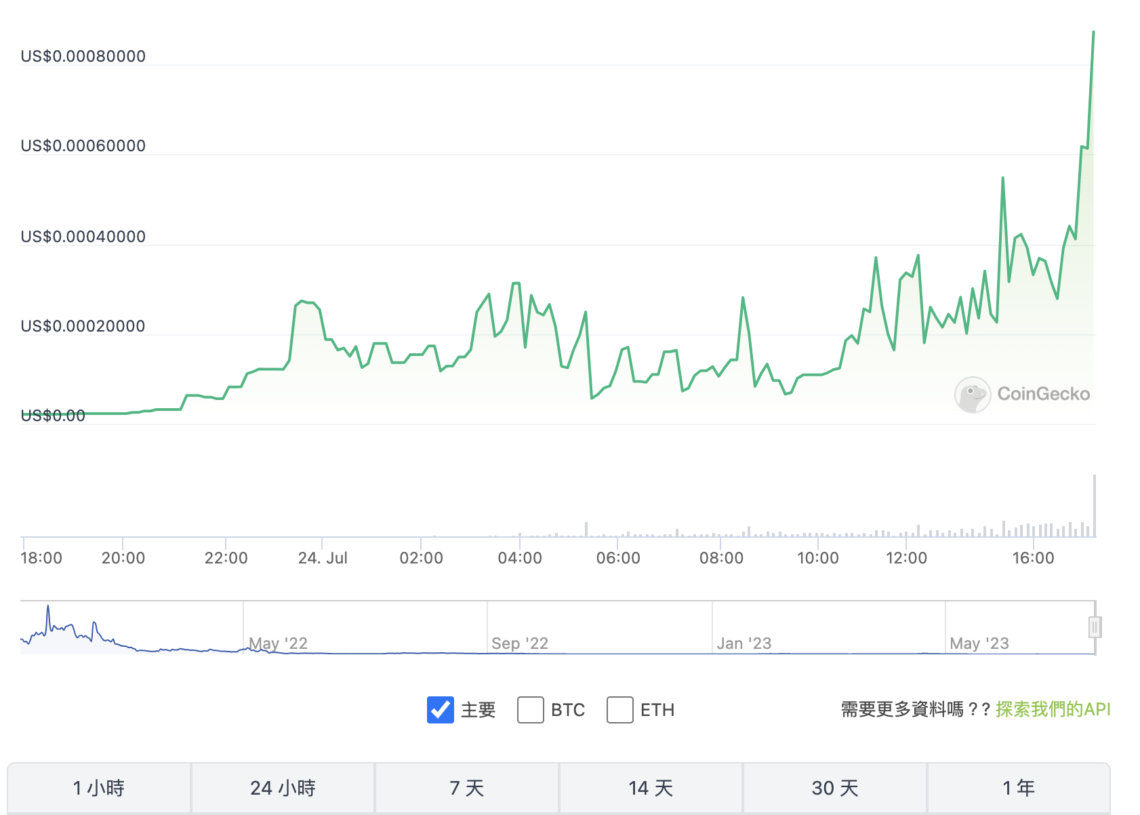This screenshot has width=1140, height=815.
Task: Click May '23 on navigator timeline
Action: 979,643
